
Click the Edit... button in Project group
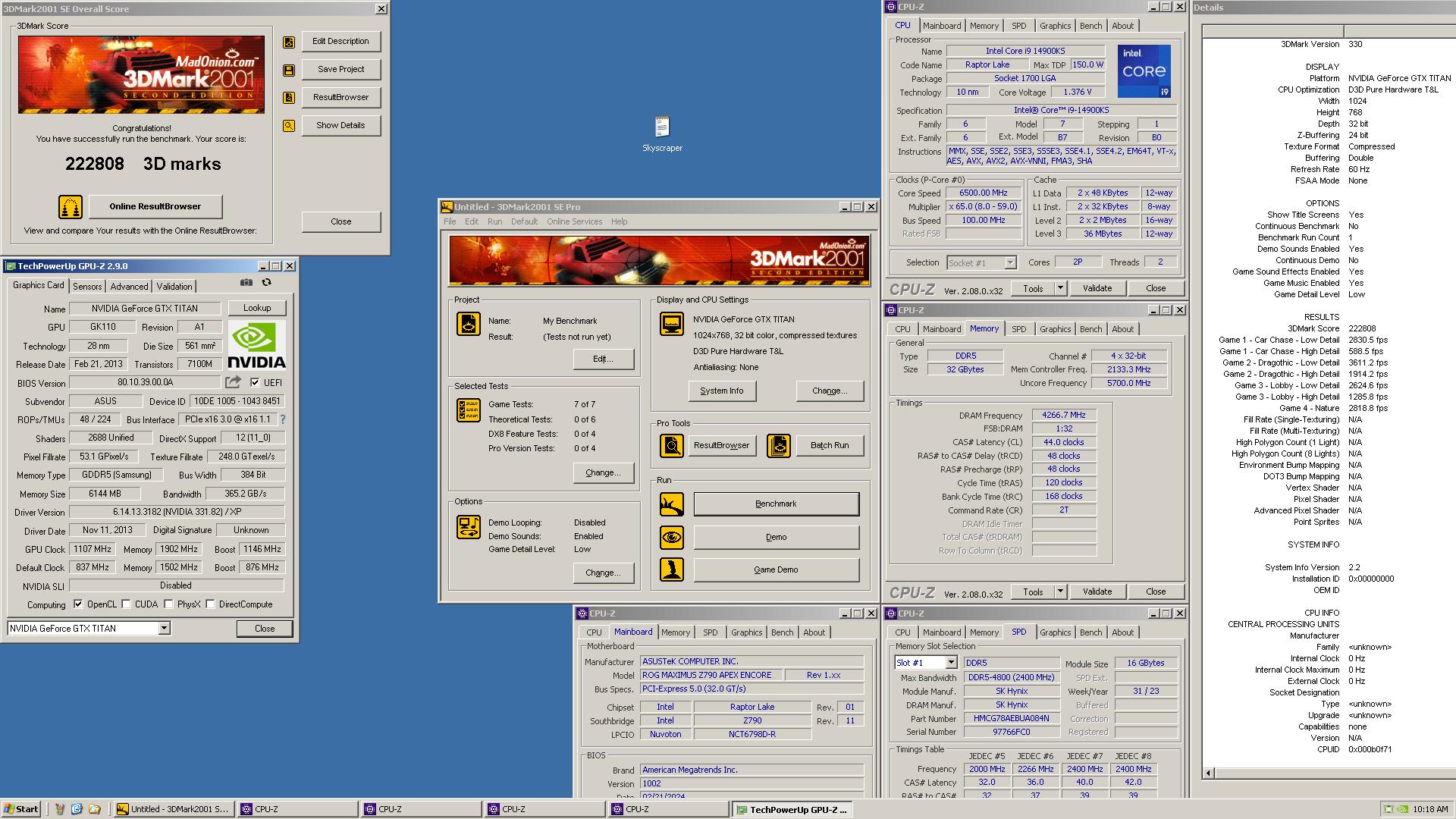604,359
